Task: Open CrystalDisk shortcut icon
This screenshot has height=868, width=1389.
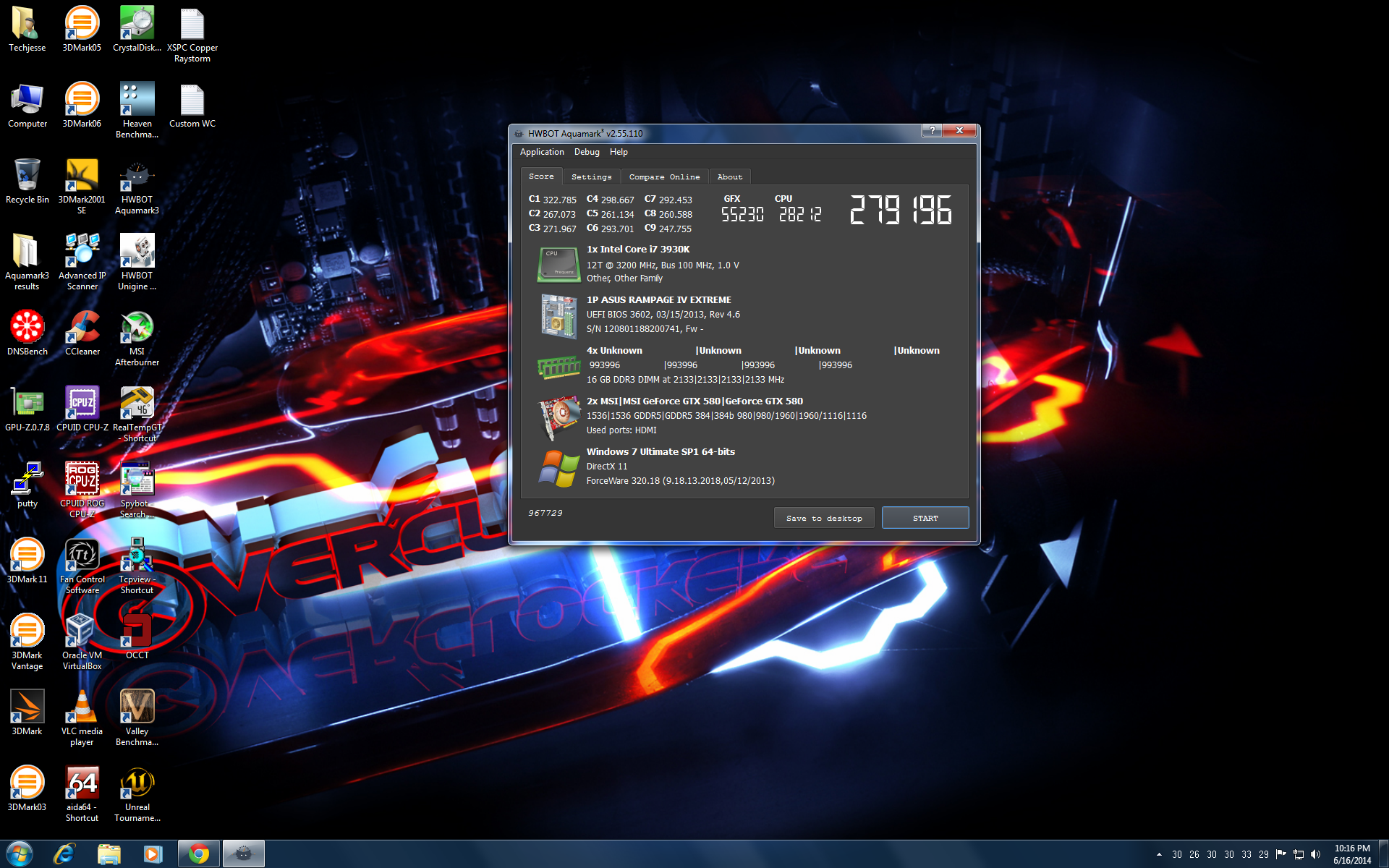Action: pos(137,29)
